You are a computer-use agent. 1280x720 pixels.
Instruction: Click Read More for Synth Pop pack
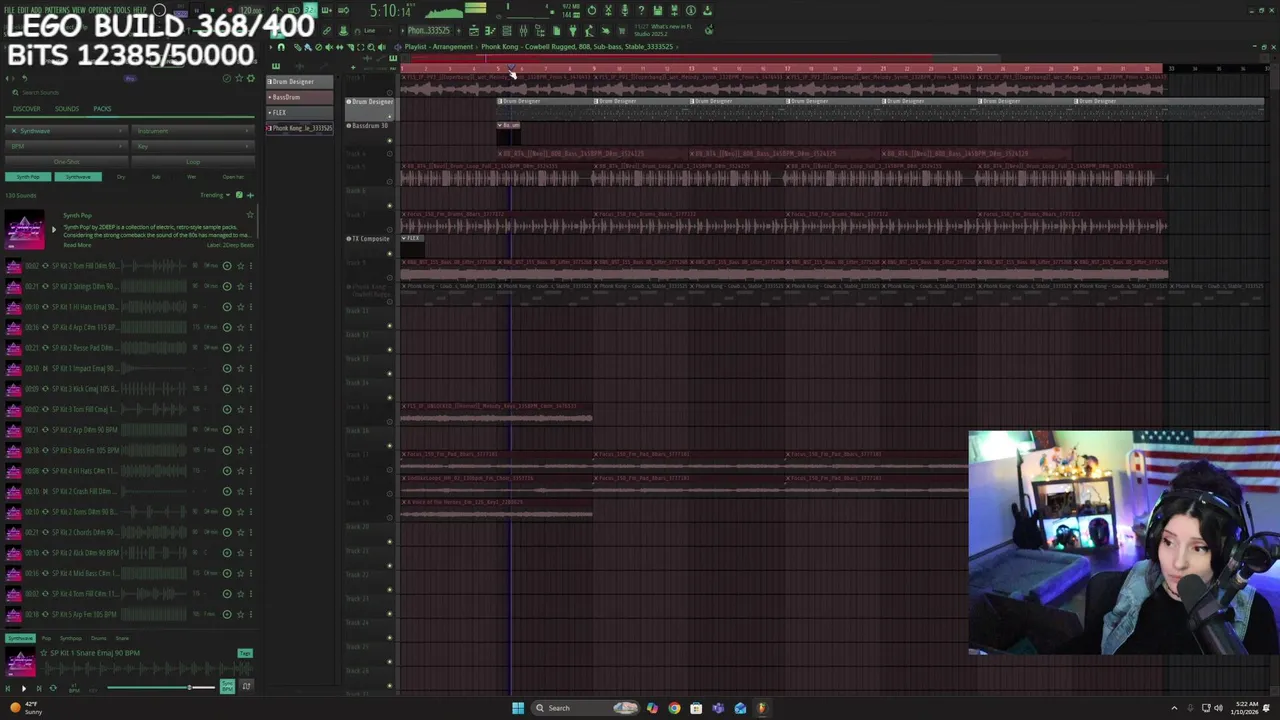pyautogui.click(x=77, y=245)
